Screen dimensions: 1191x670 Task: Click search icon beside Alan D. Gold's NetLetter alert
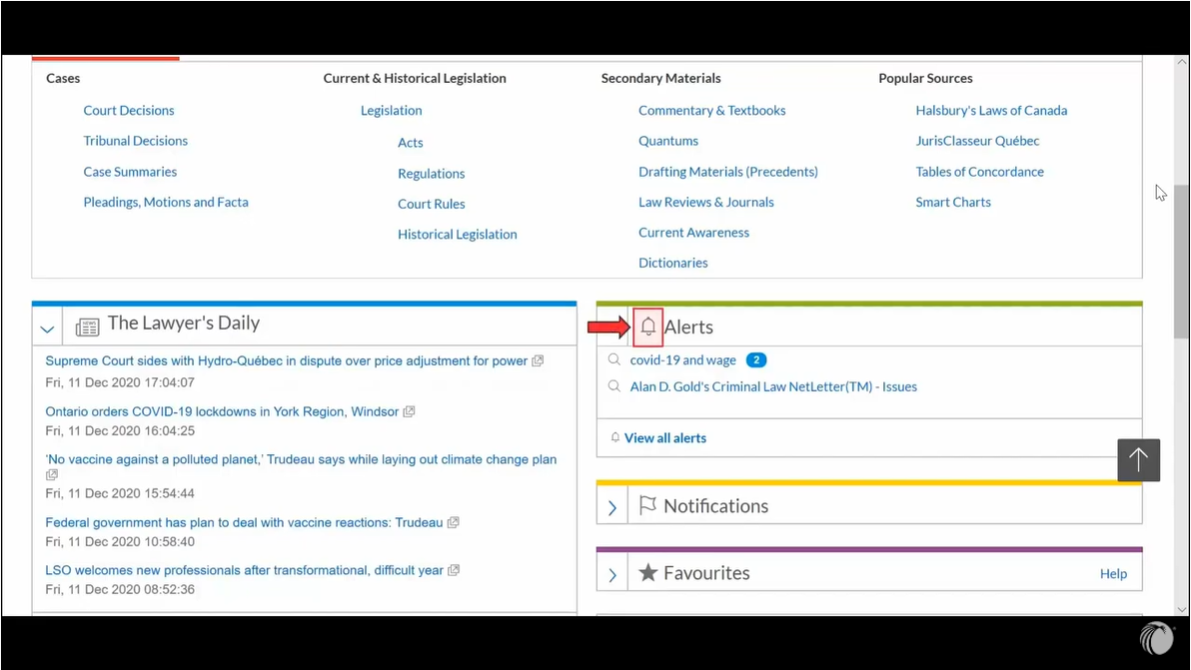[614, 387]
